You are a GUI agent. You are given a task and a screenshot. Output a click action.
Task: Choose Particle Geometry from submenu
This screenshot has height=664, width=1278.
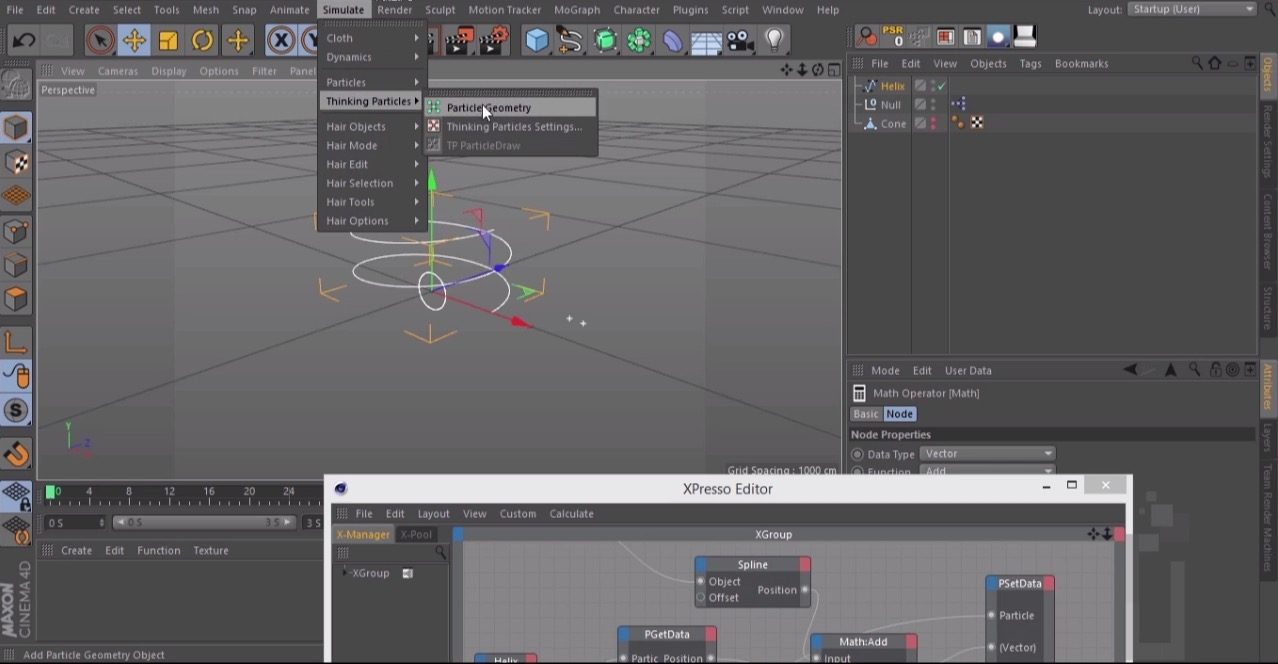pos(510,107)
